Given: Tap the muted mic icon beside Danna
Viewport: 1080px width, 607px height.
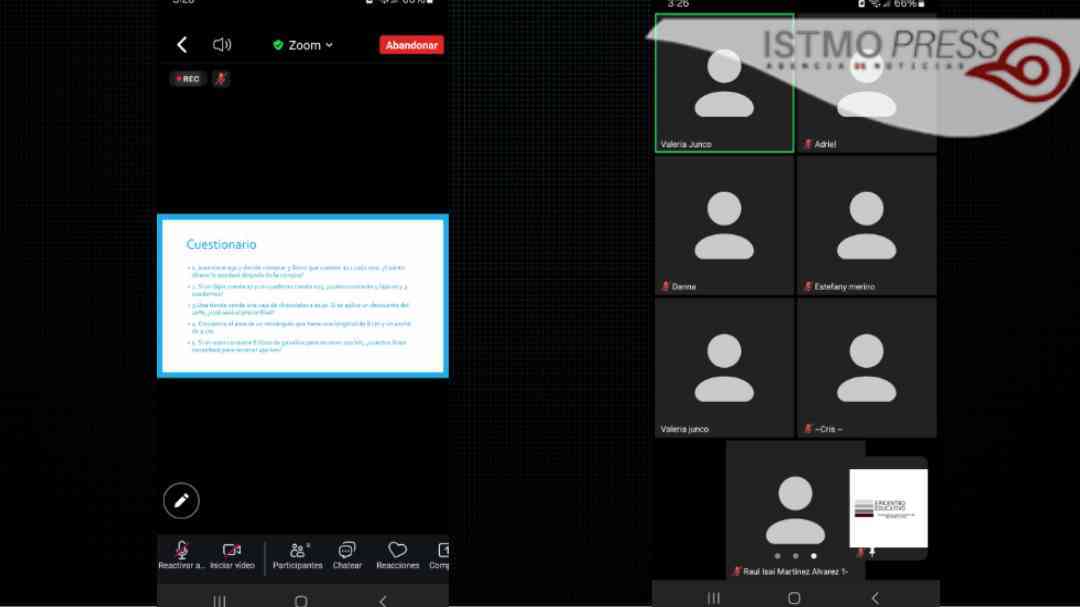Looking at the screenshot, I should tap(665, 286).
